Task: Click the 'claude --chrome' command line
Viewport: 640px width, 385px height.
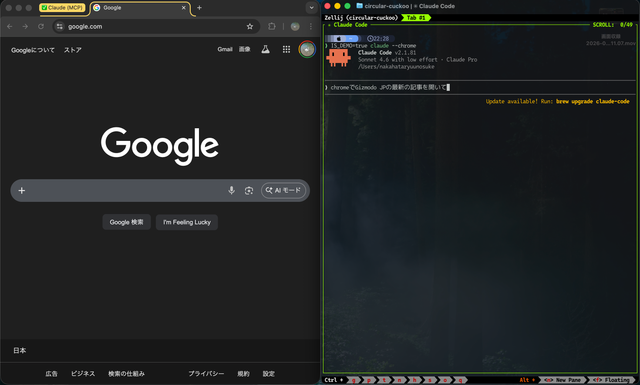Action: tap(393, 46)
